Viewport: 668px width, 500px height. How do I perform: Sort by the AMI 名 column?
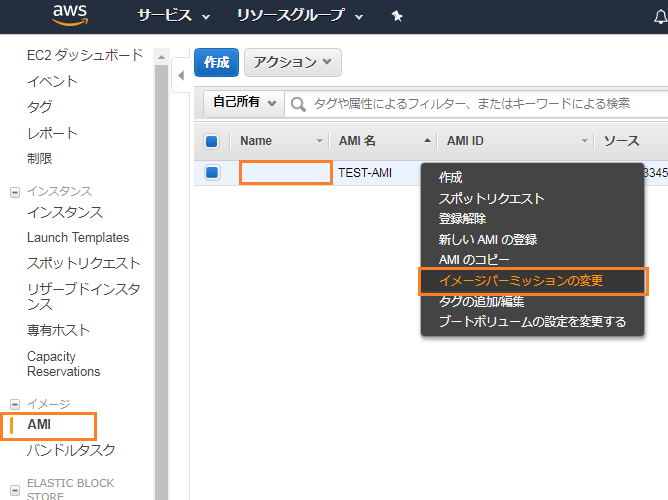(x=357, y=141)
